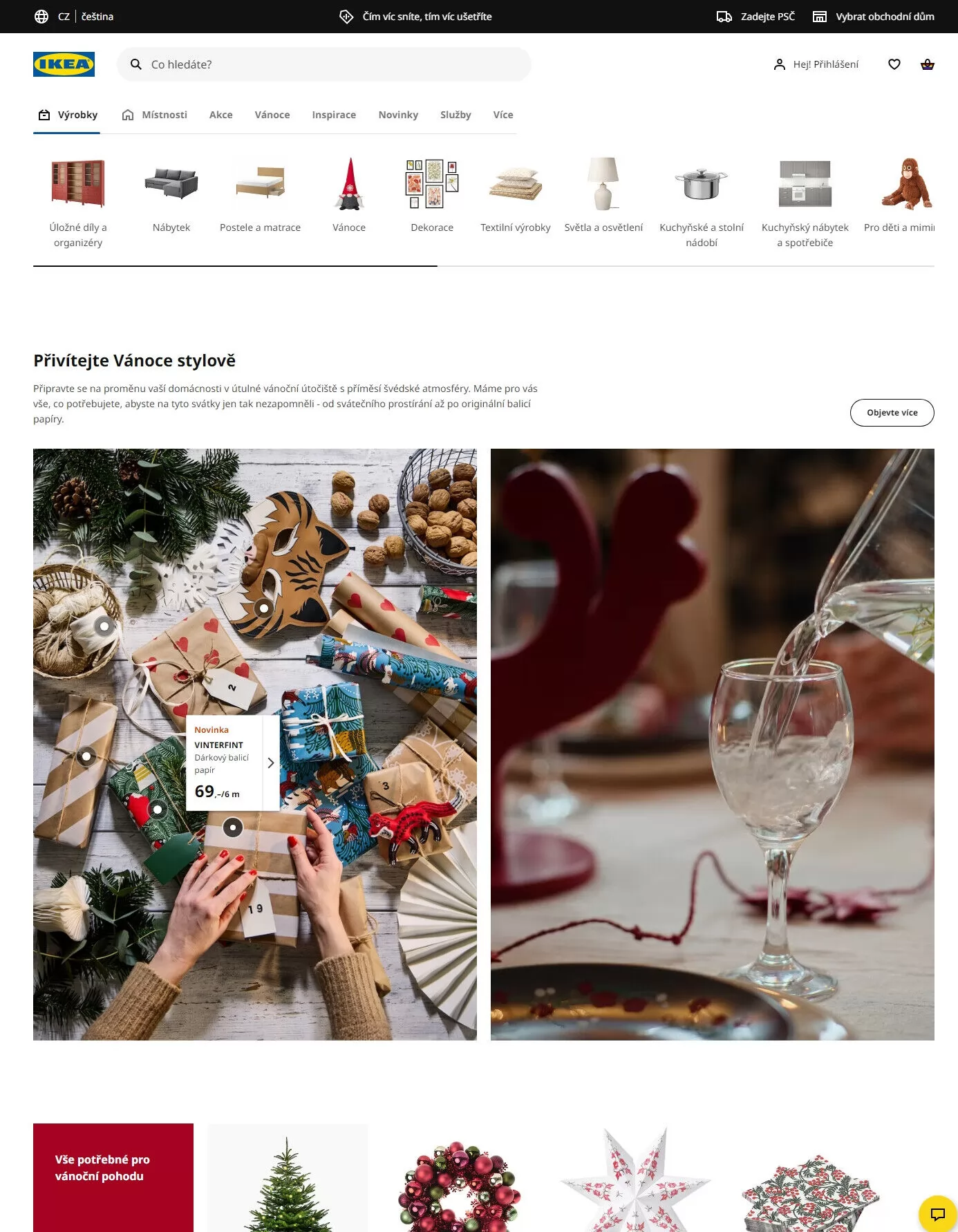Image resolution: width=958 pixels, height=1232 pixels.
Task: Click the IKEA logo
Action: [x=64, y=64]
